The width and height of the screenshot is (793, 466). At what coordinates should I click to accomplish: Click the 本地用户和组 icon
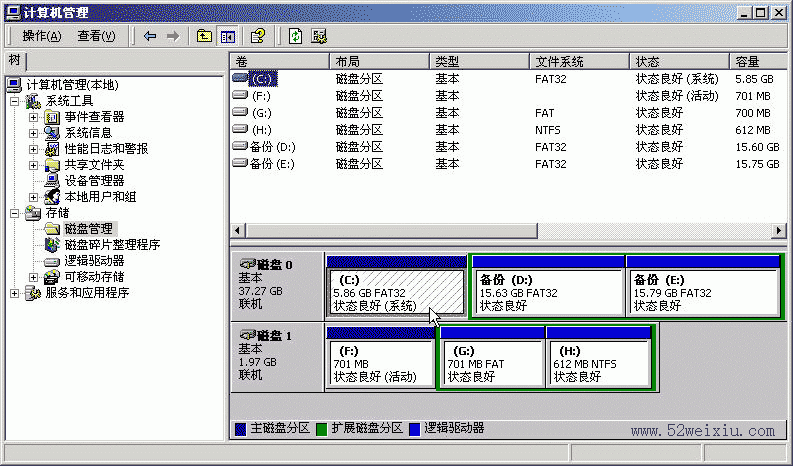[52, 197]
